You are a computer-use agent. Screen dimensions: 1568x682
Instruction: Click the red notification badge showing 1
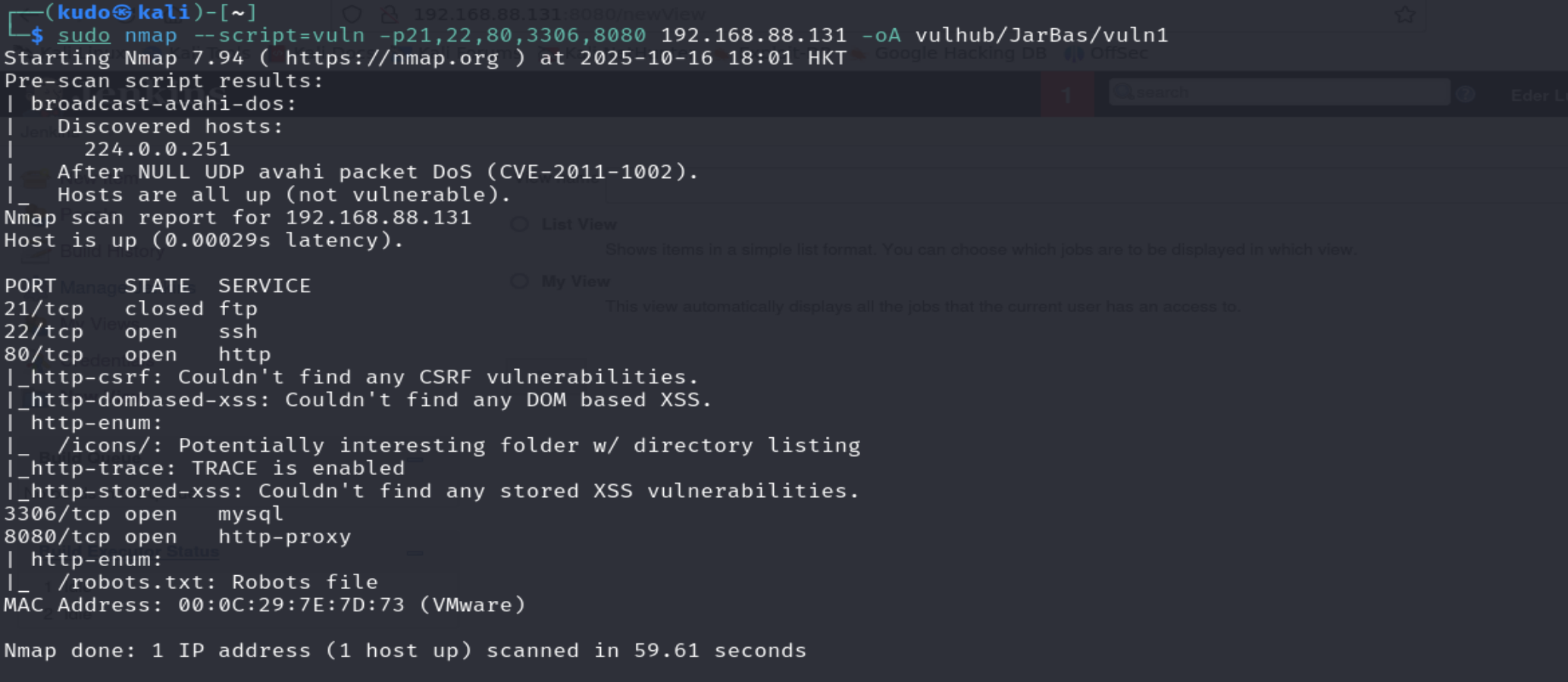[x=1067, y=95]
